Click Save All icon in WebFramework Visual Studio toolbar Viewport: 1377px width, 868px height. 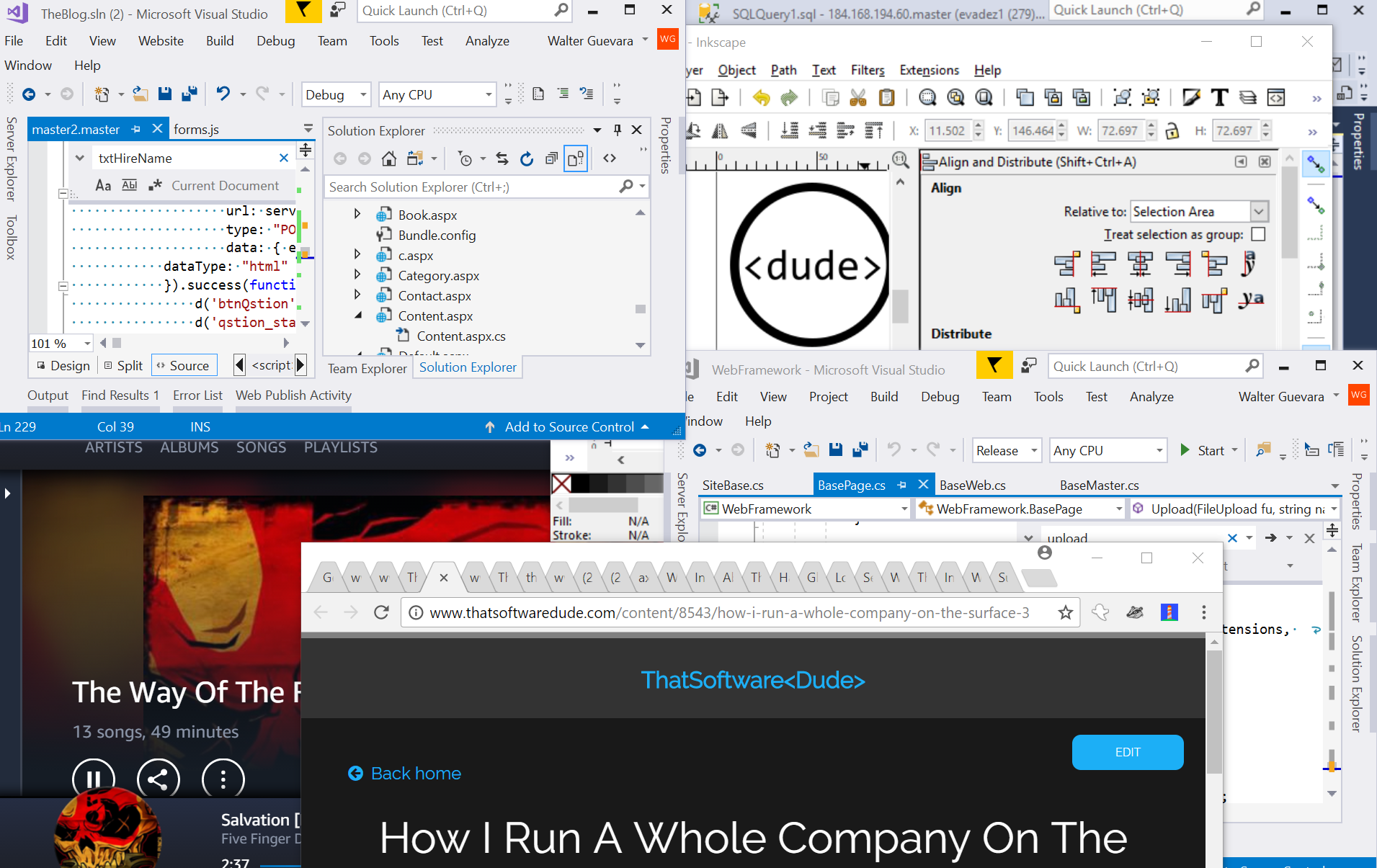click(x=860, y=450)
